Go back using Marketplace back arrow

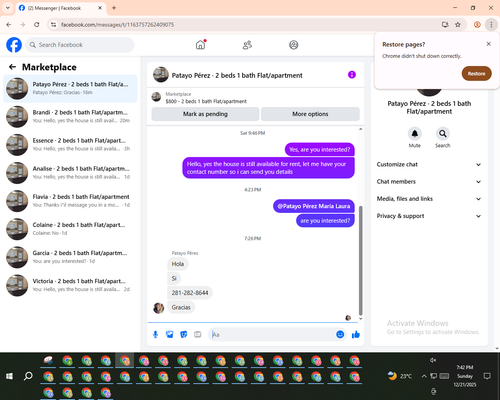point(12,67)
